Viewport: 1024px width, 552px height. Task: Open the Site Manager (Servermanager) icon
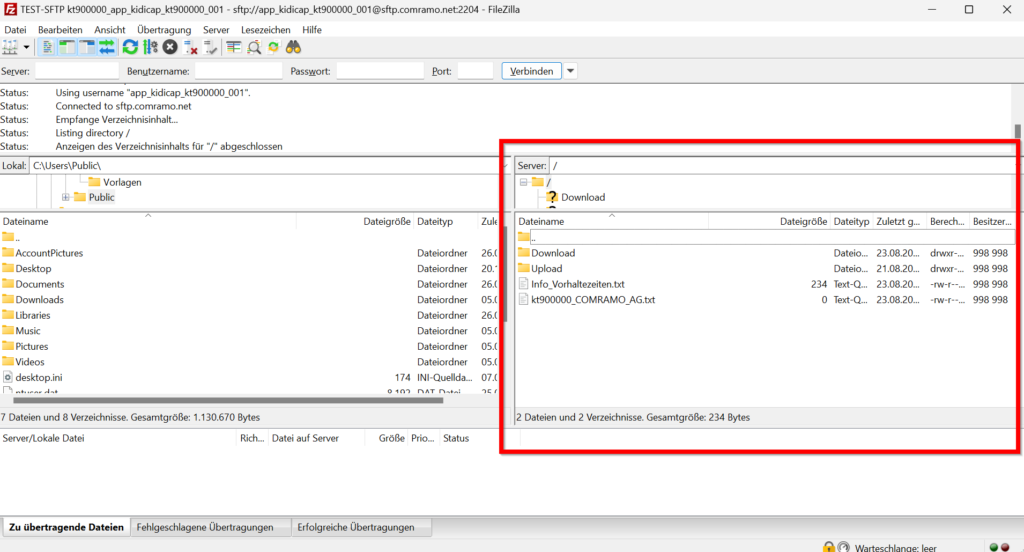coord(10,47)
